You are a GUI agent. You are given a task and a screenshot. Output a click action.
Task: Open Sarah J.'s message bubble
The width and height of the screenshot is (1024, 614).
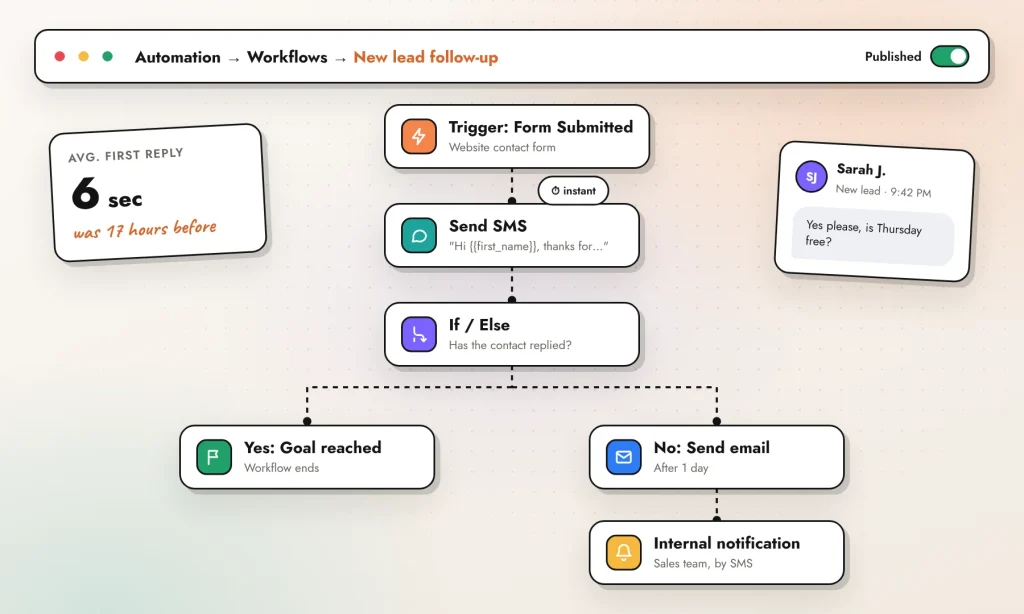(x=872, y=236)
